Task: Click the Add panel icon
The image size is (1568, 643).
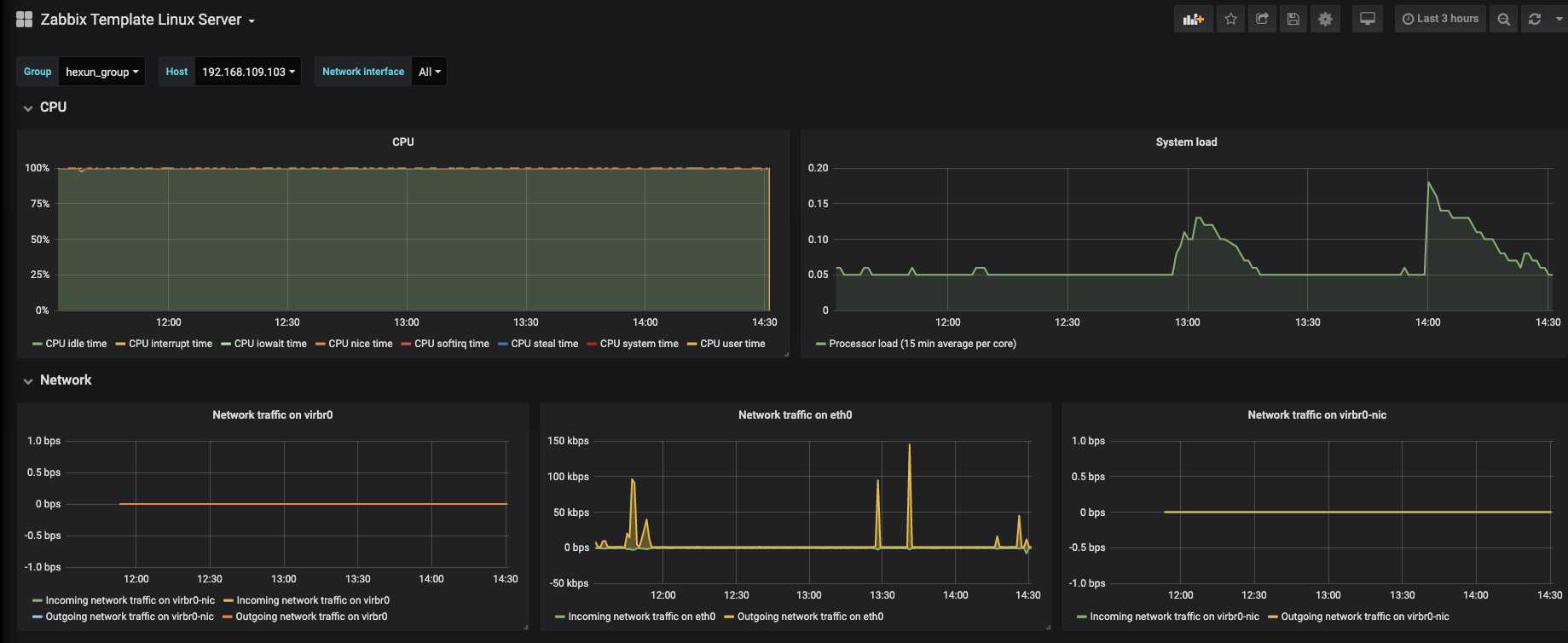Action: coord(1193,19)
